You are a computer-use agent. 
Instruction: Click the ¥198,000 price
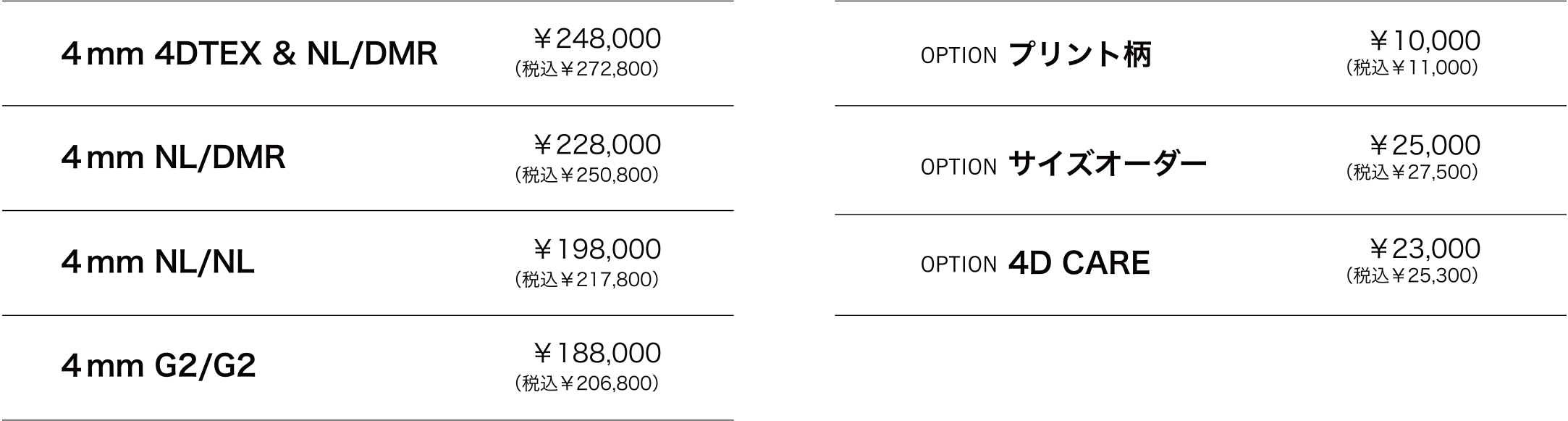(x=597, y=249)
